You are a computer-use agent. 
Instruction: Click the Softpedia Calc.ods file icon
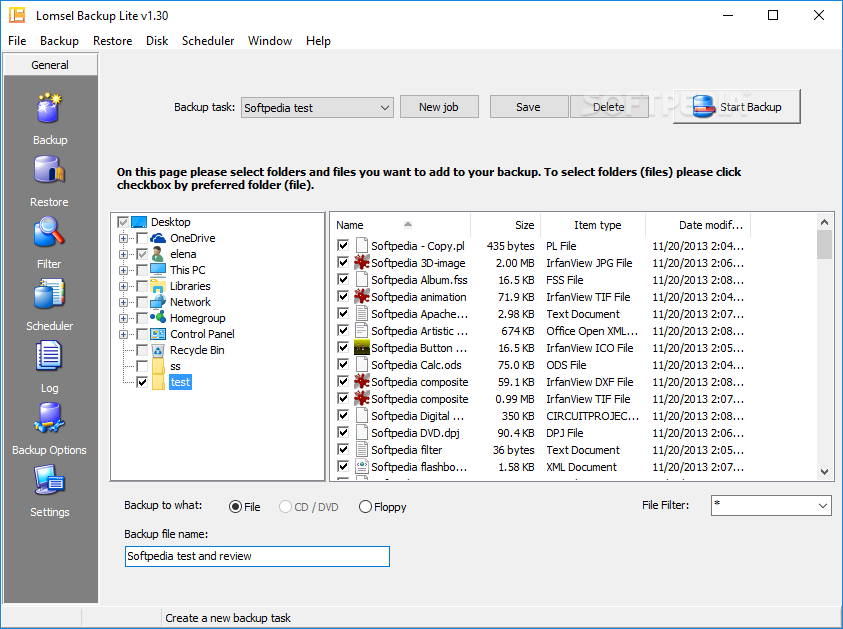click(x=362, y=365)
